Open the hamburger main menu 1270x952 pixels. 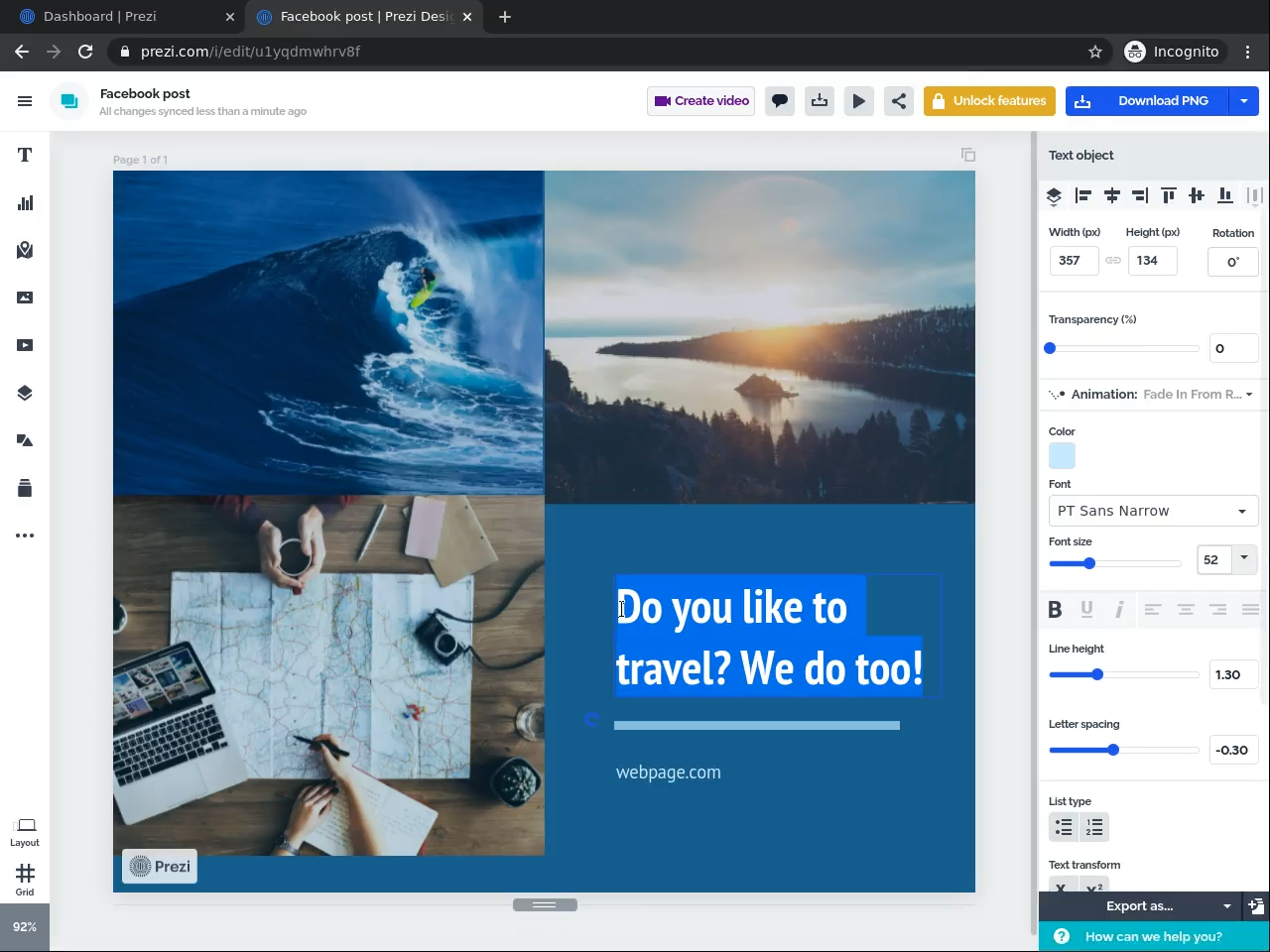[x=25, y=101]
